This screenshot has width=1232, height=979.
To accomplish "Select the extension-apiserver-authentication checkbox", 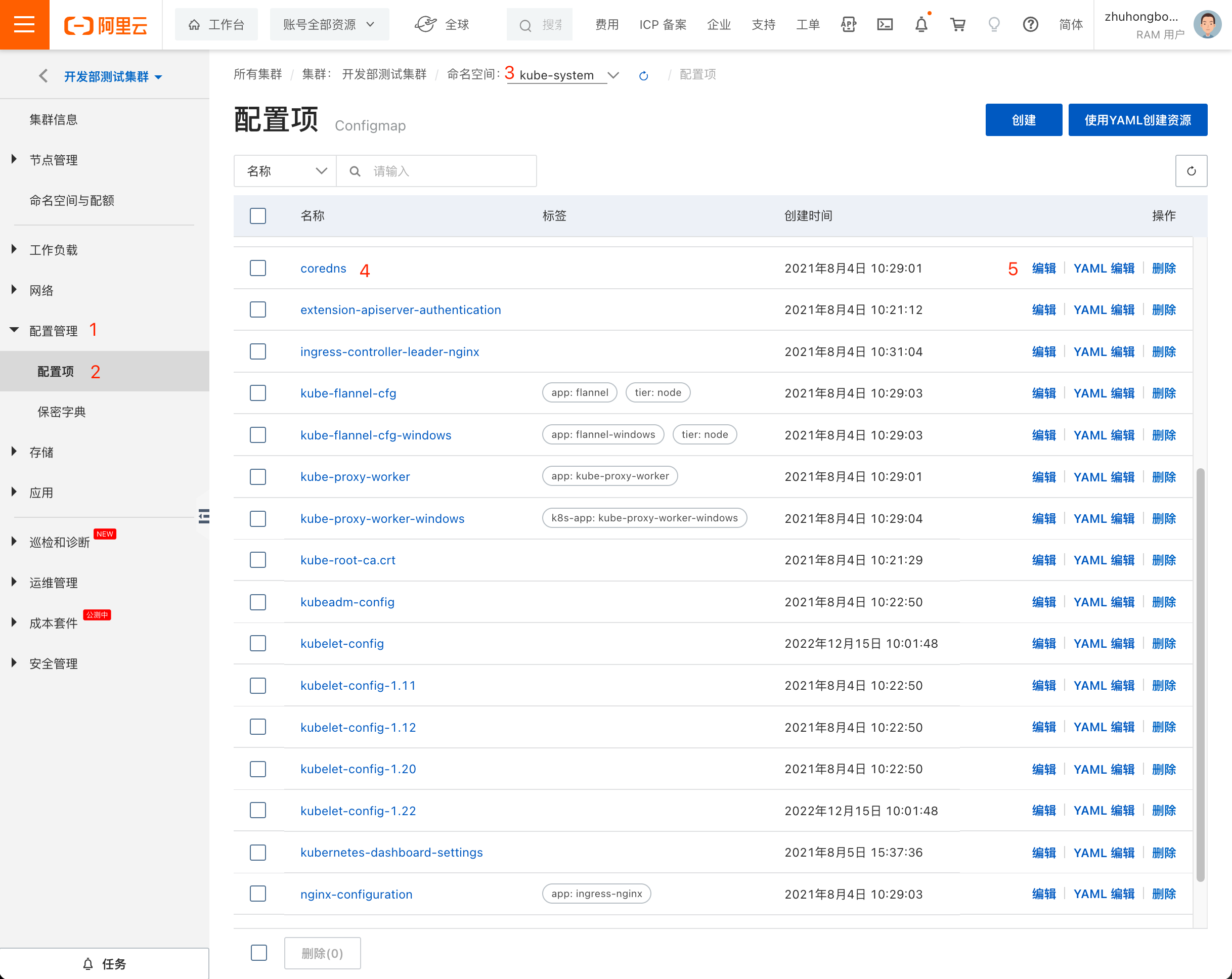I will [x=258, y=310].
